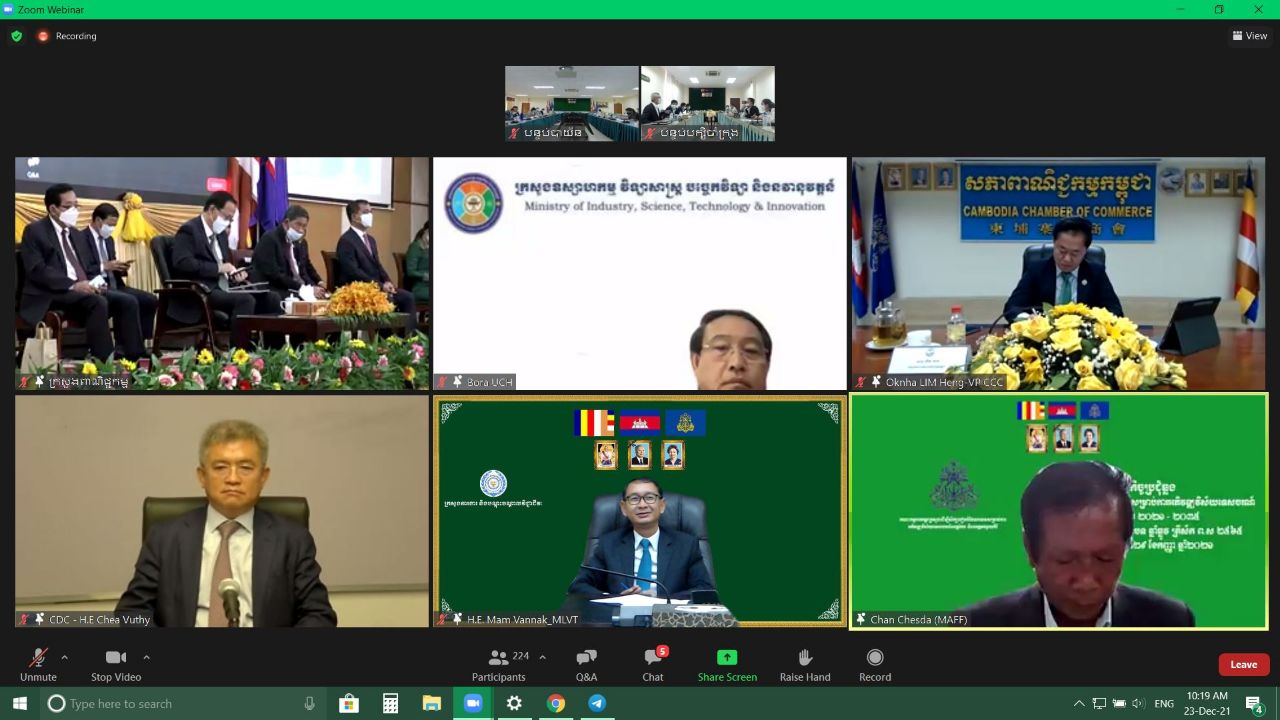Screen dimensions: 1280x720
Task: Select CDC - H.E Chea Vuthy video tile
Action: pyautogui.click(x=222, y=511)
